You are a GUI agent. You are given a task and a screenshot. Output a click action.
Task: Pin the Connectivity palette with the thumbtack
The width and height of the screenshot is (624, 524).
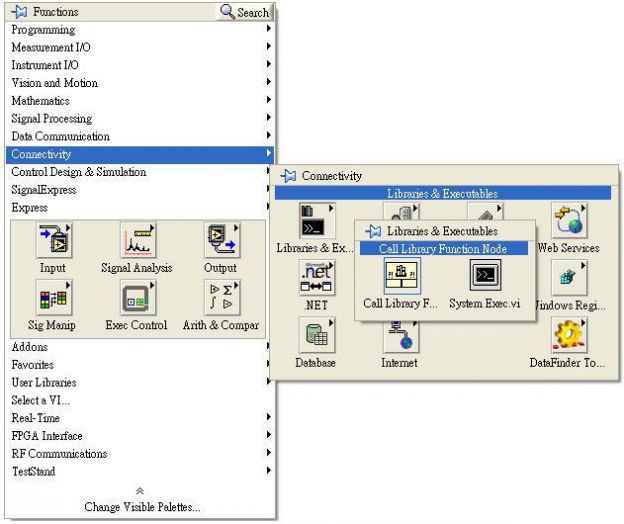pyautogui.click(x=288, y=175)
